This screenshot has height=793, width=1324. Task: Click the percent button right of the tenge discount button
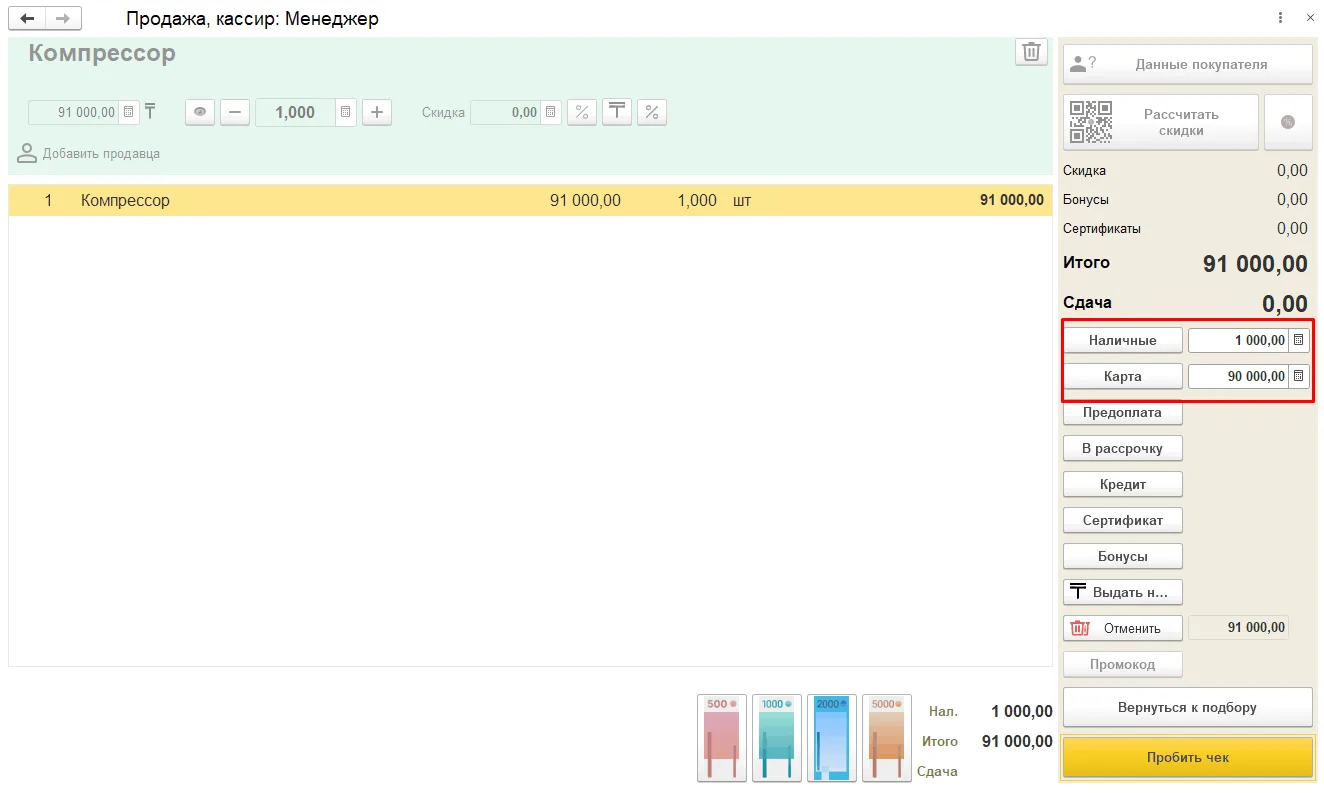click(652, 112)
